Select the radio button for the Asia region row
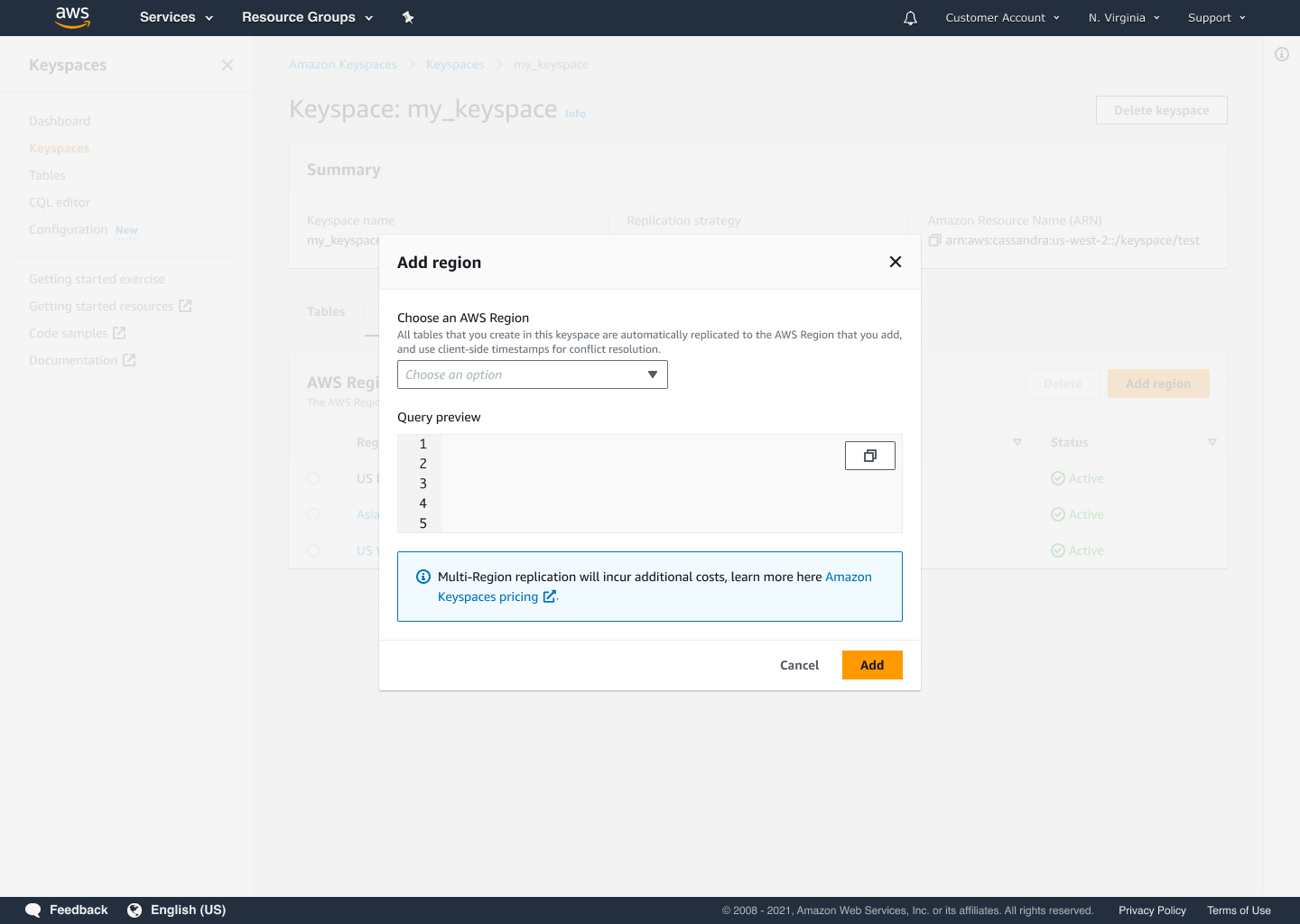The height and width of the screenshot is (924, 1300). 313,514
